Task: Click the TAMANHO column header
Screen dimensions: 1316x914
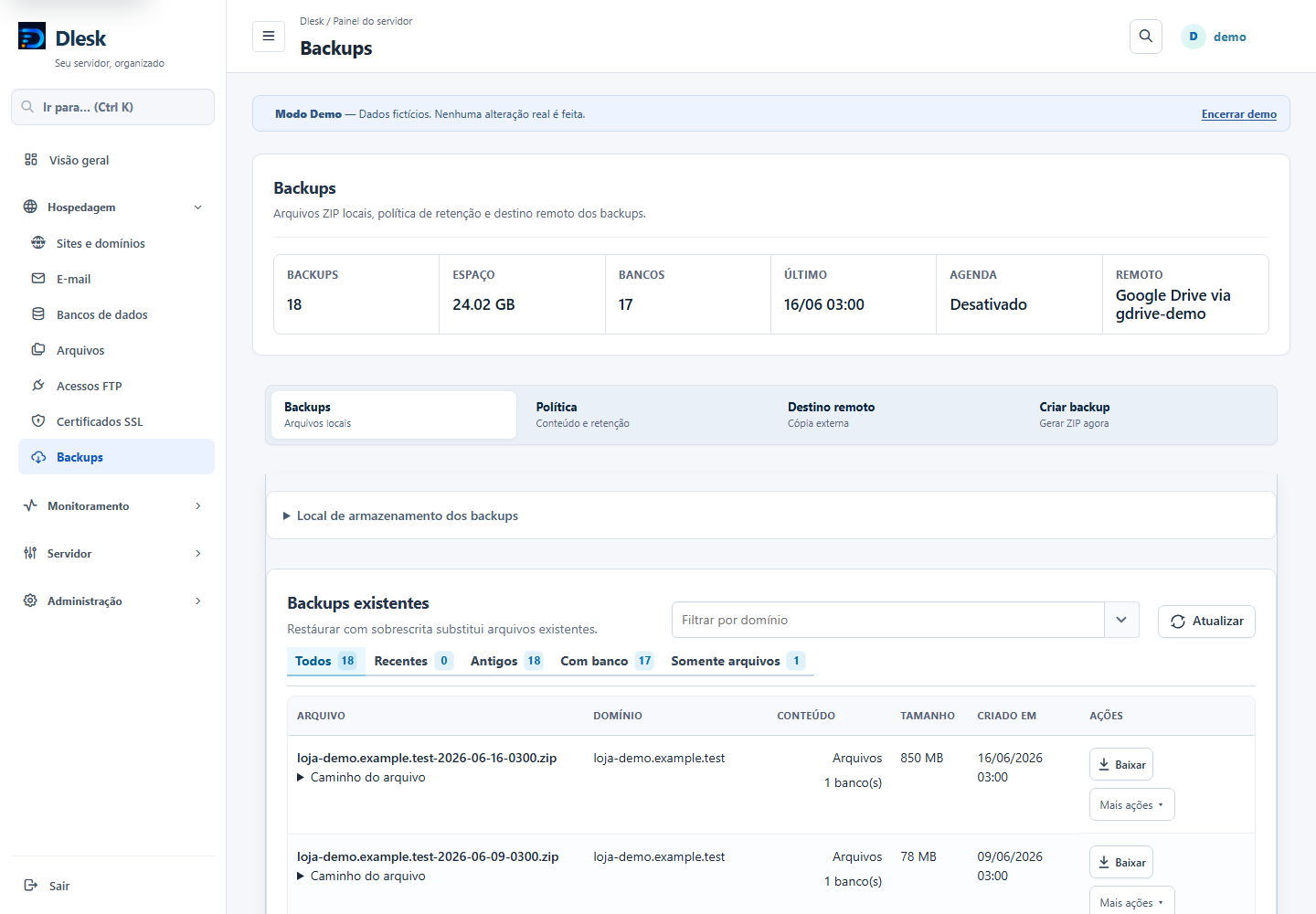Action: pyautogui.click(x=928, y=716)
